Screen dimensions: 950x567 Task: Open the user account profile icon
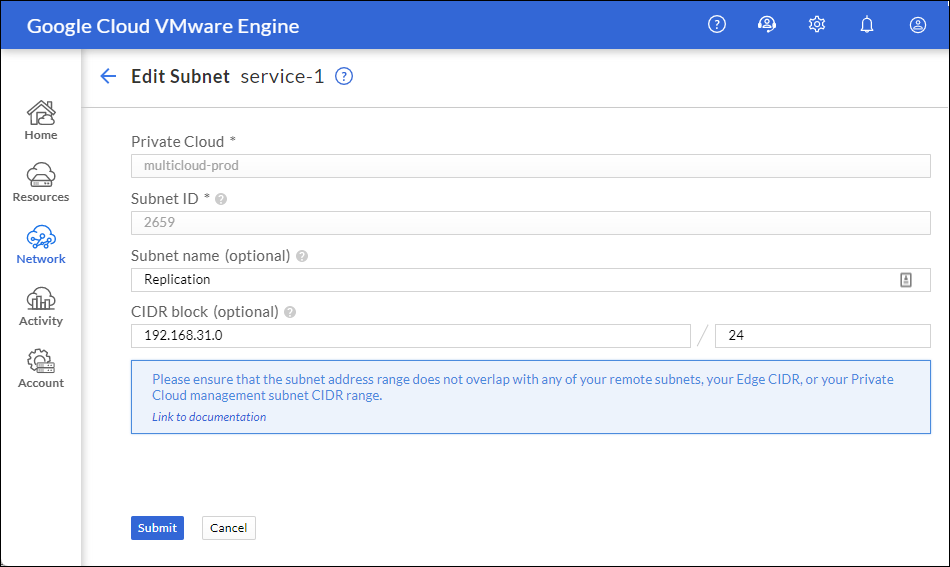(x=918, y=24)
